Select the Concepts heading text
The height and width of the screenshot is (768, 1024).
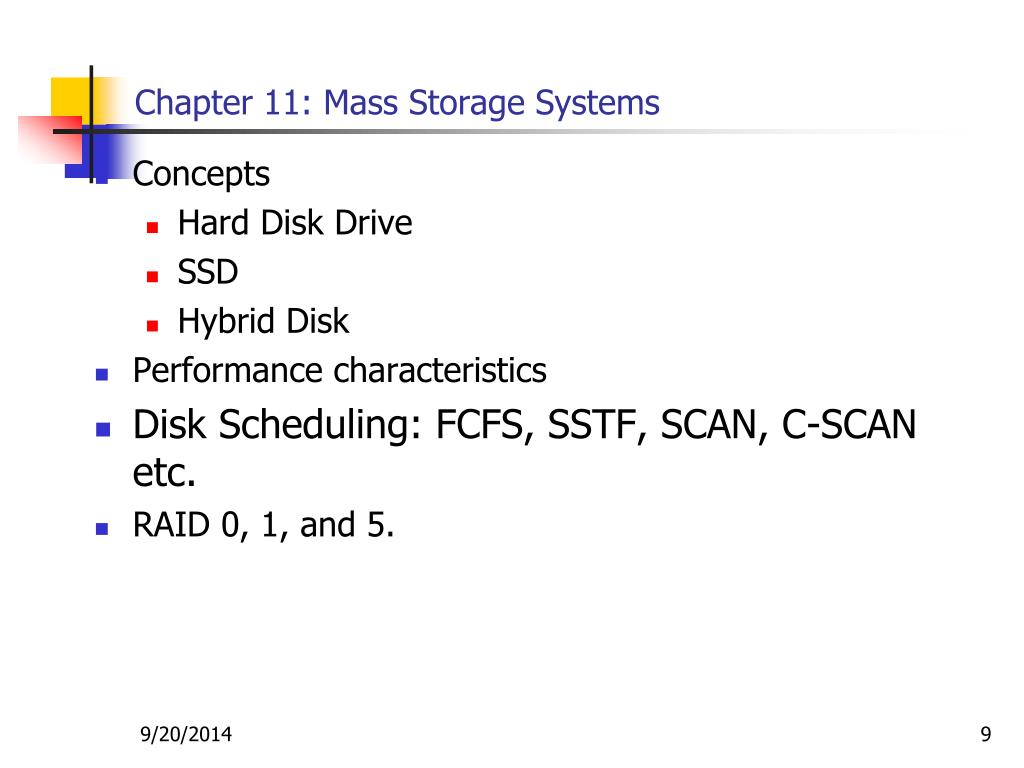coord(201,174)
